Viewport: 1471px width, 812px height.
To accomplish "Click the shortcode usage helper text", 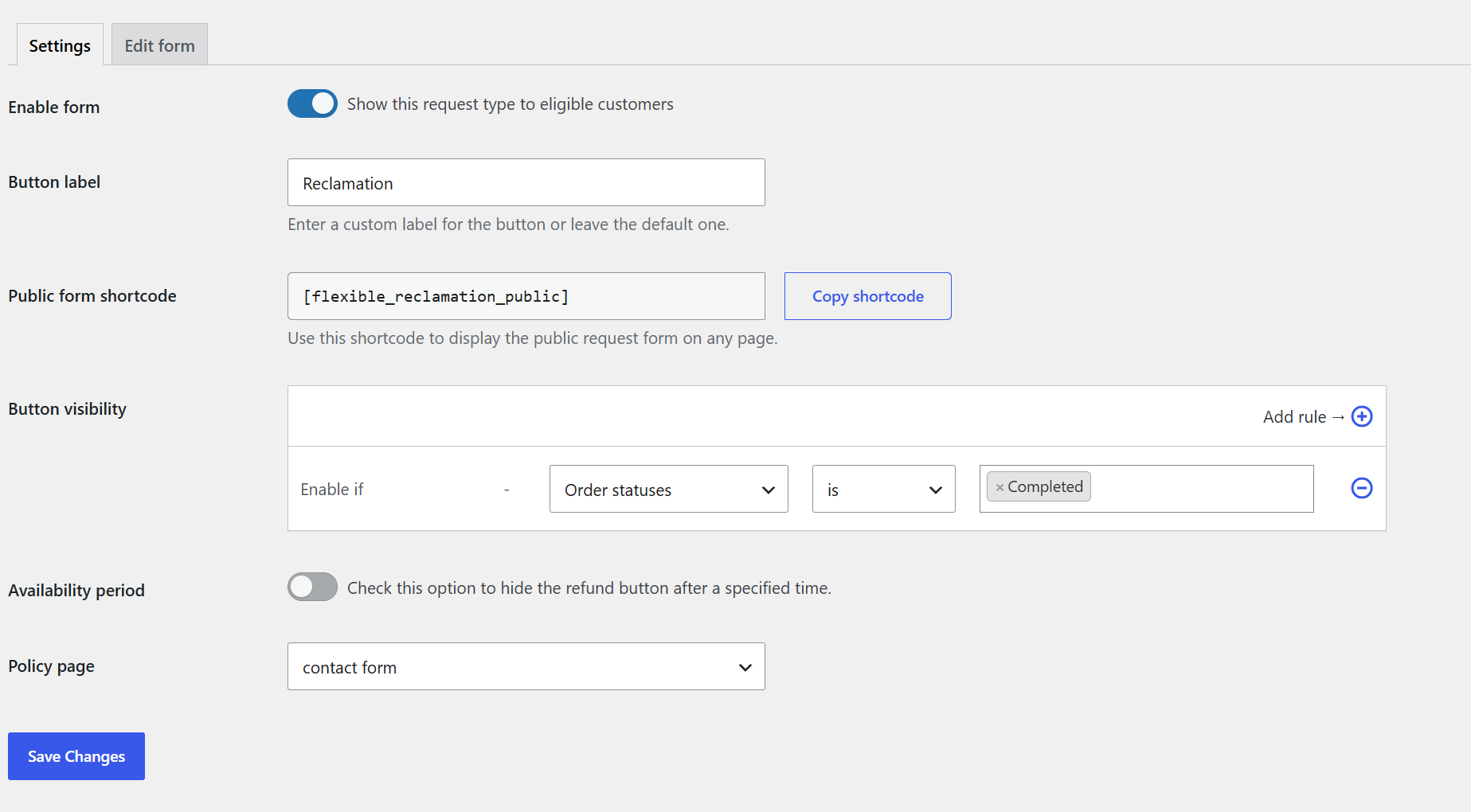I will (533, 338).
